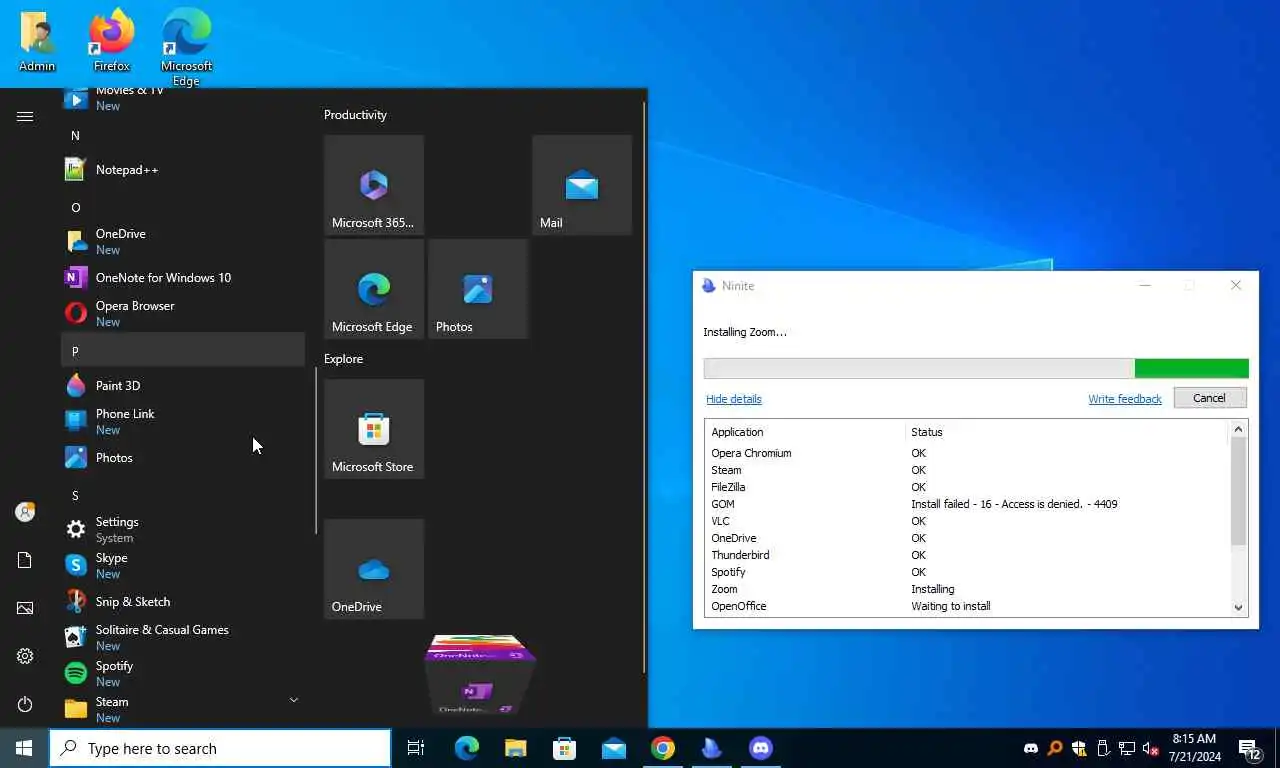Viewport: 1280px width, 768px height.
Task: Open Task View on the taskbar
Action: point(416,748)
